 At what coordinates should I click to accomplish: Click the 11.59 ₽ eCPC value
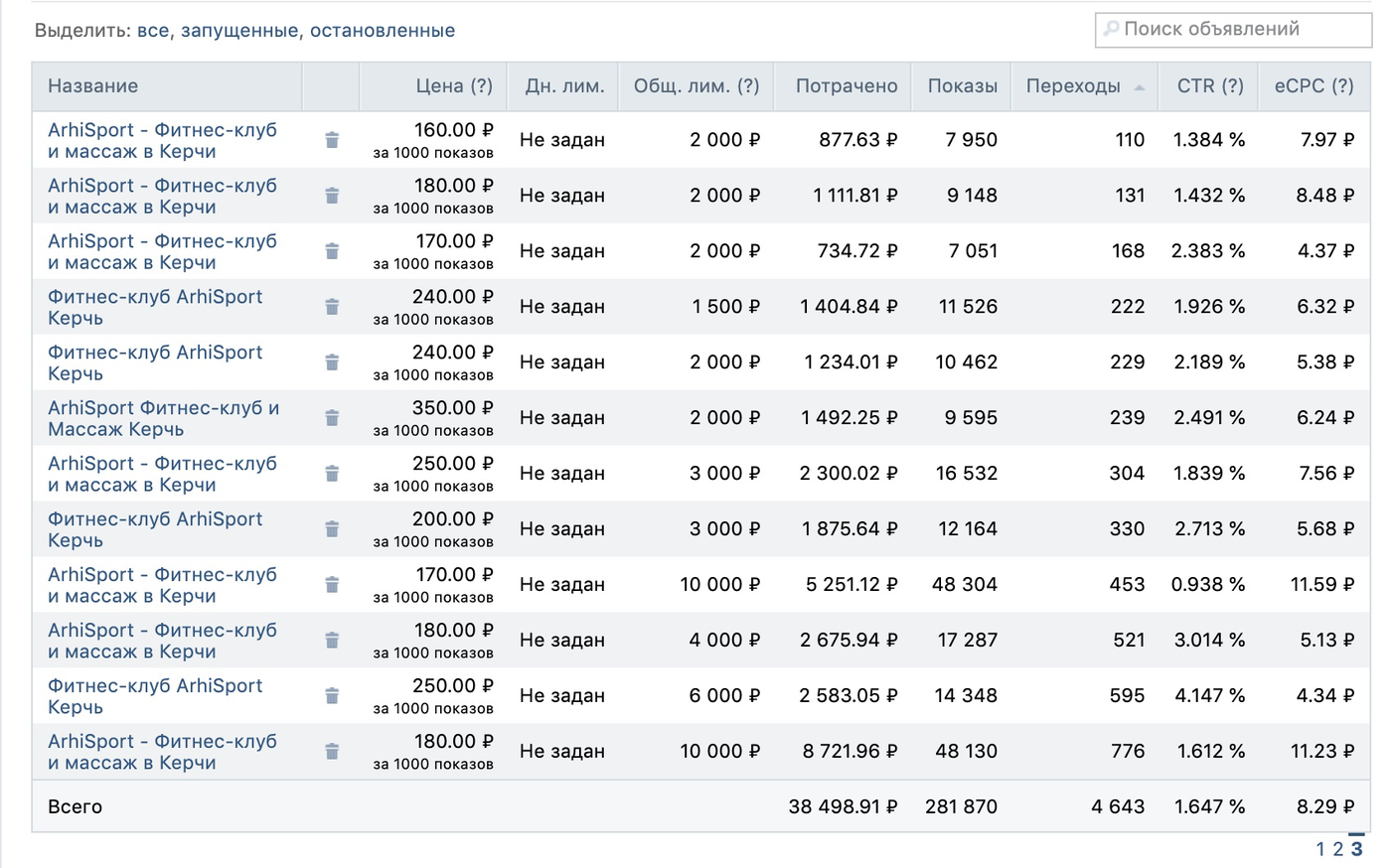point(1322,585)
